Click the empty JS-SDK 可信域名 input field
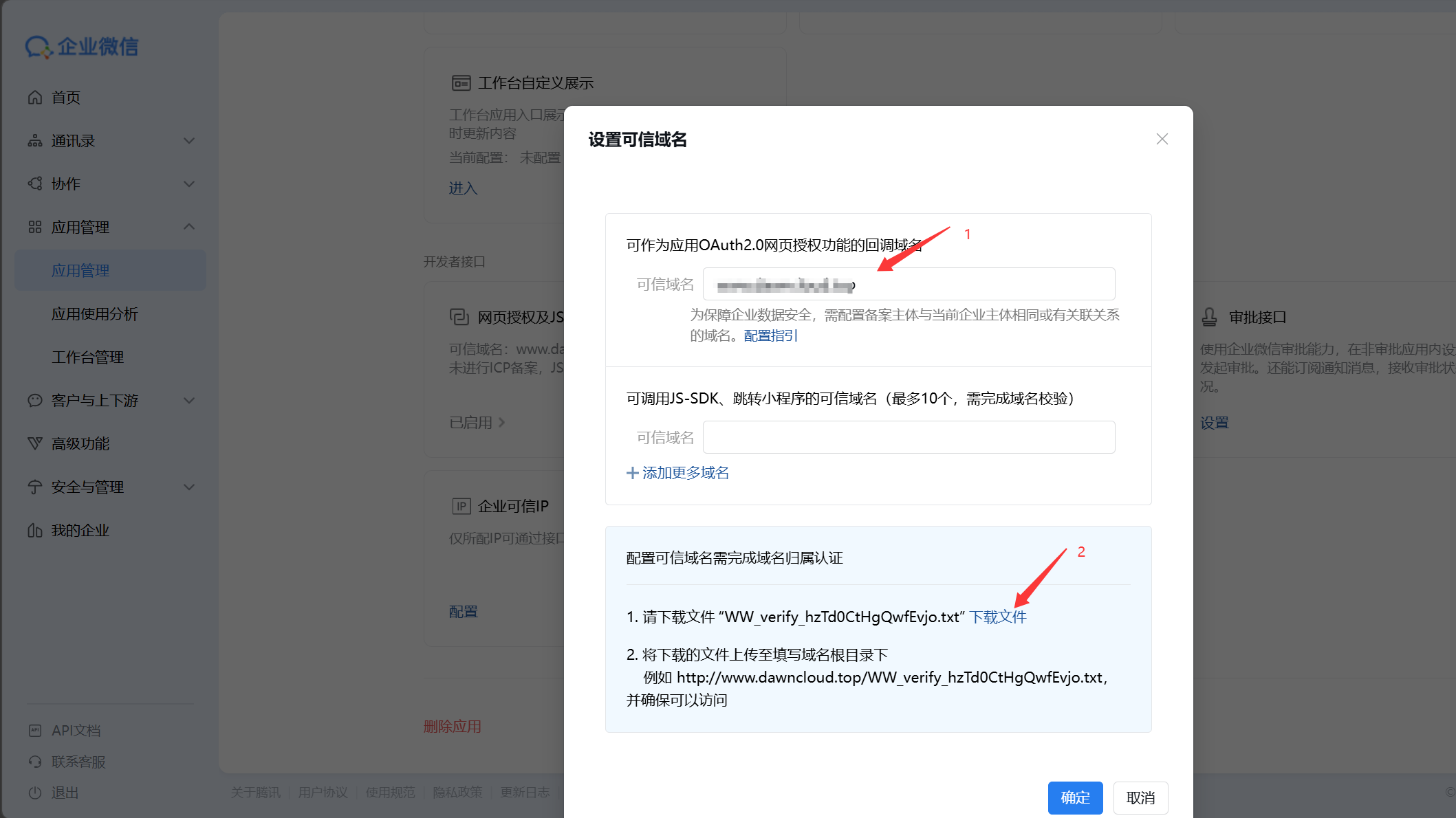 (x=909, y=437)
